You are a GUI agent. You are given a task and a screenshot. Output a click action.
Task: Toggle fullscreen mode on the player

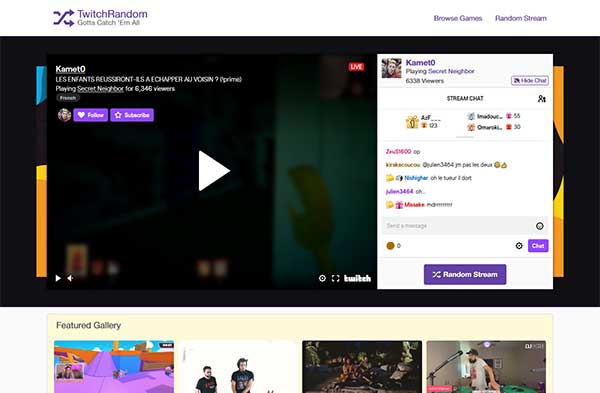point(336,278)
